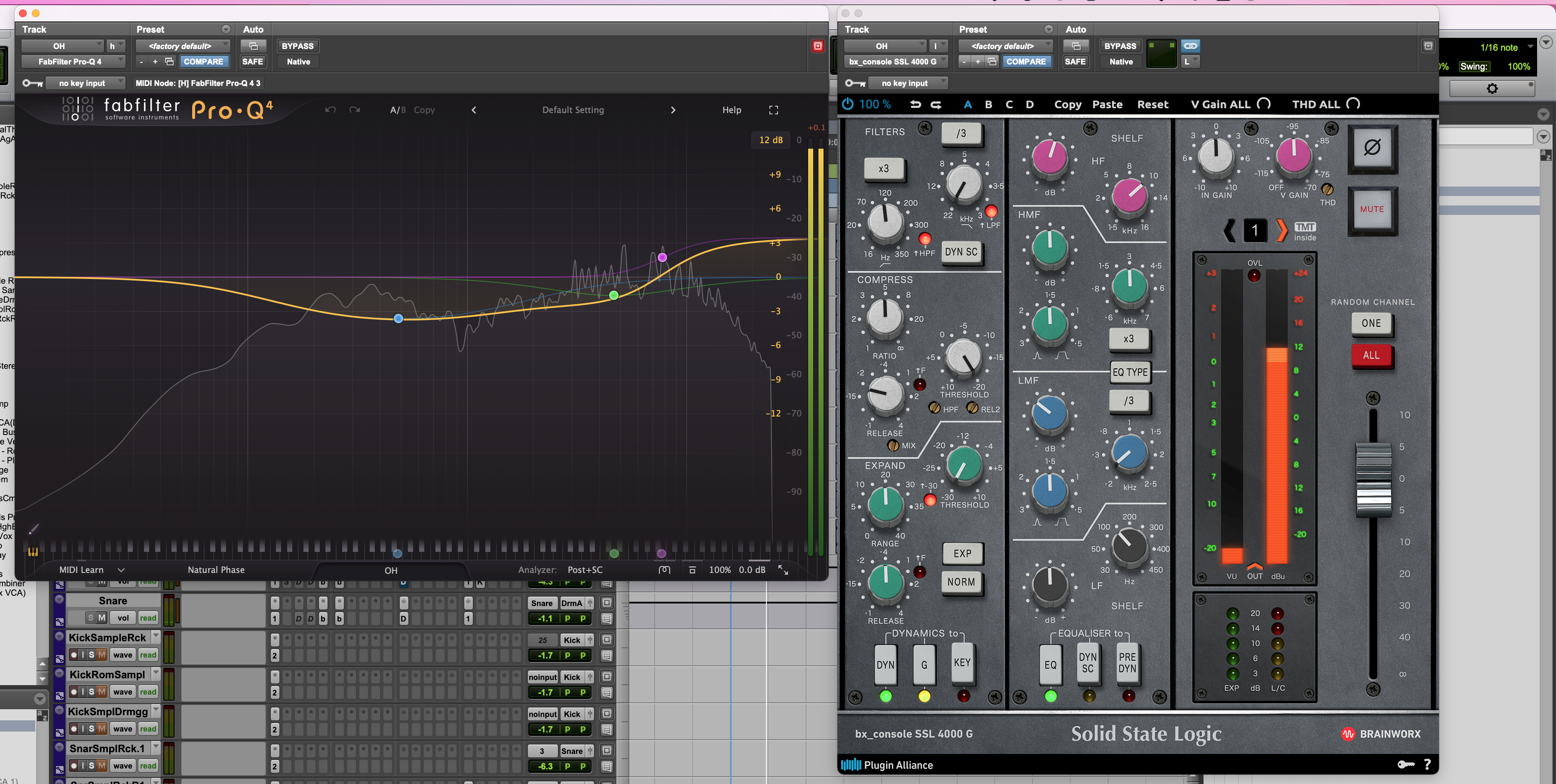Toggle the PRE DYN equaliser button
This screenshot has width=1556, height=784.
pos(1127,663)
